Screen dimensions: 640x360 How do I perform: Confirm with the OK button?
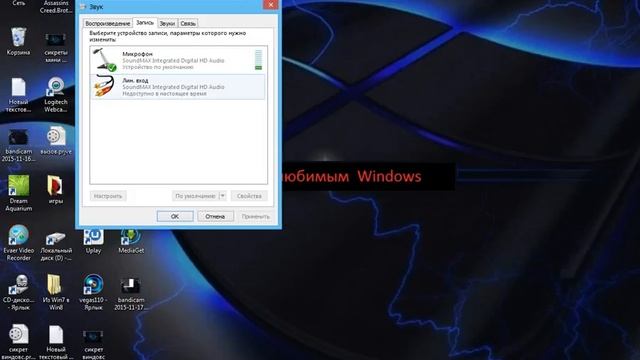tap(175, 216)
